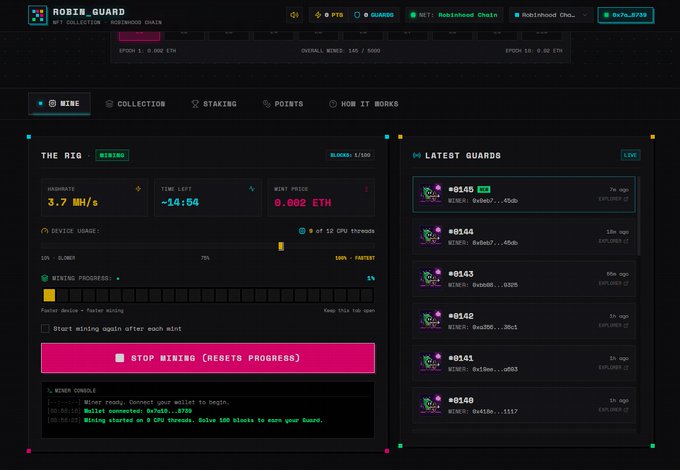Click the Miner Console prompt icon
The image size is (680, 470).
49,391
